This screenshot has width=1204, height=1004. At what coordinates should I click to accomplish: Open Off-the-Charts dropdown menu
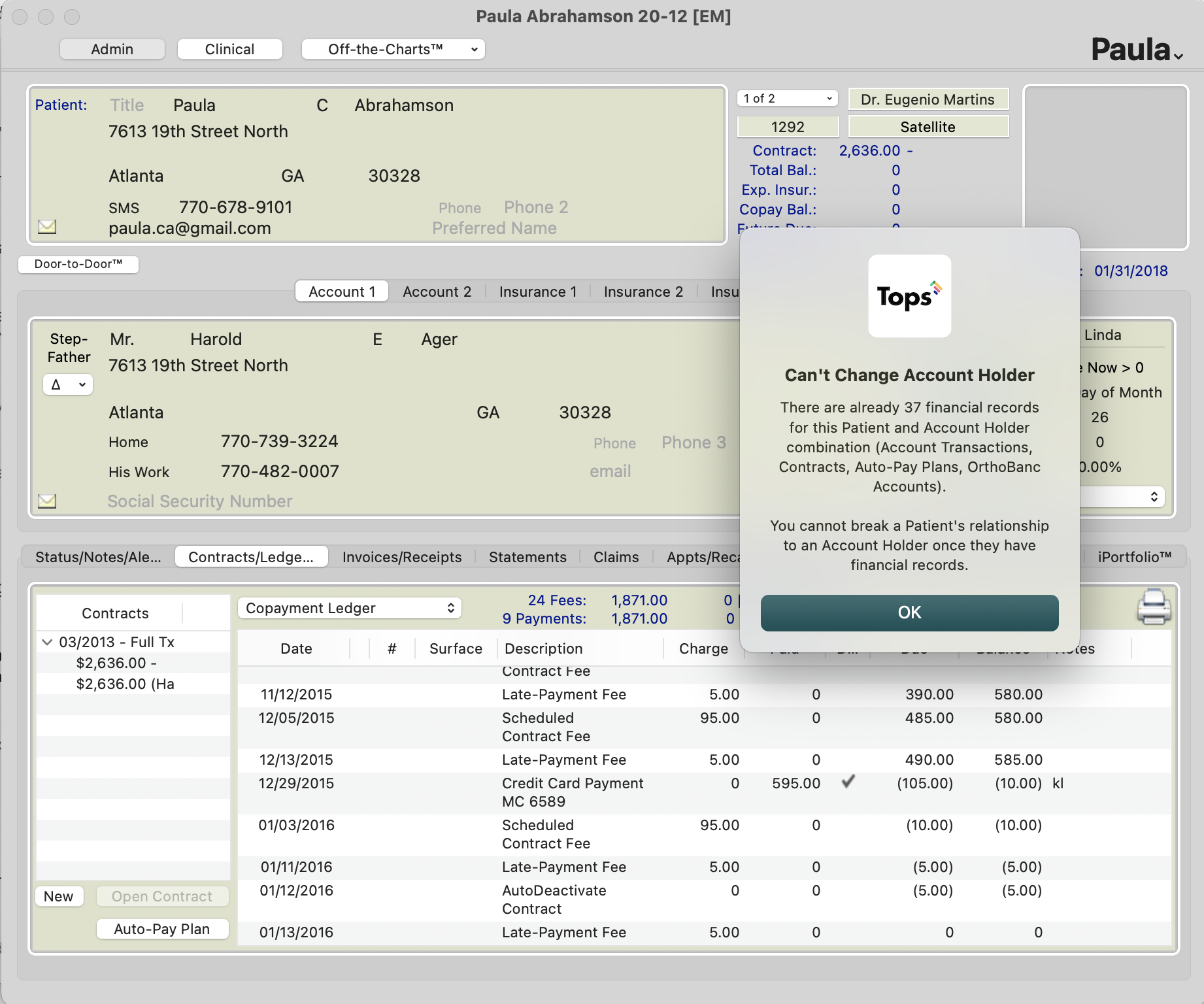pos(393,50)
